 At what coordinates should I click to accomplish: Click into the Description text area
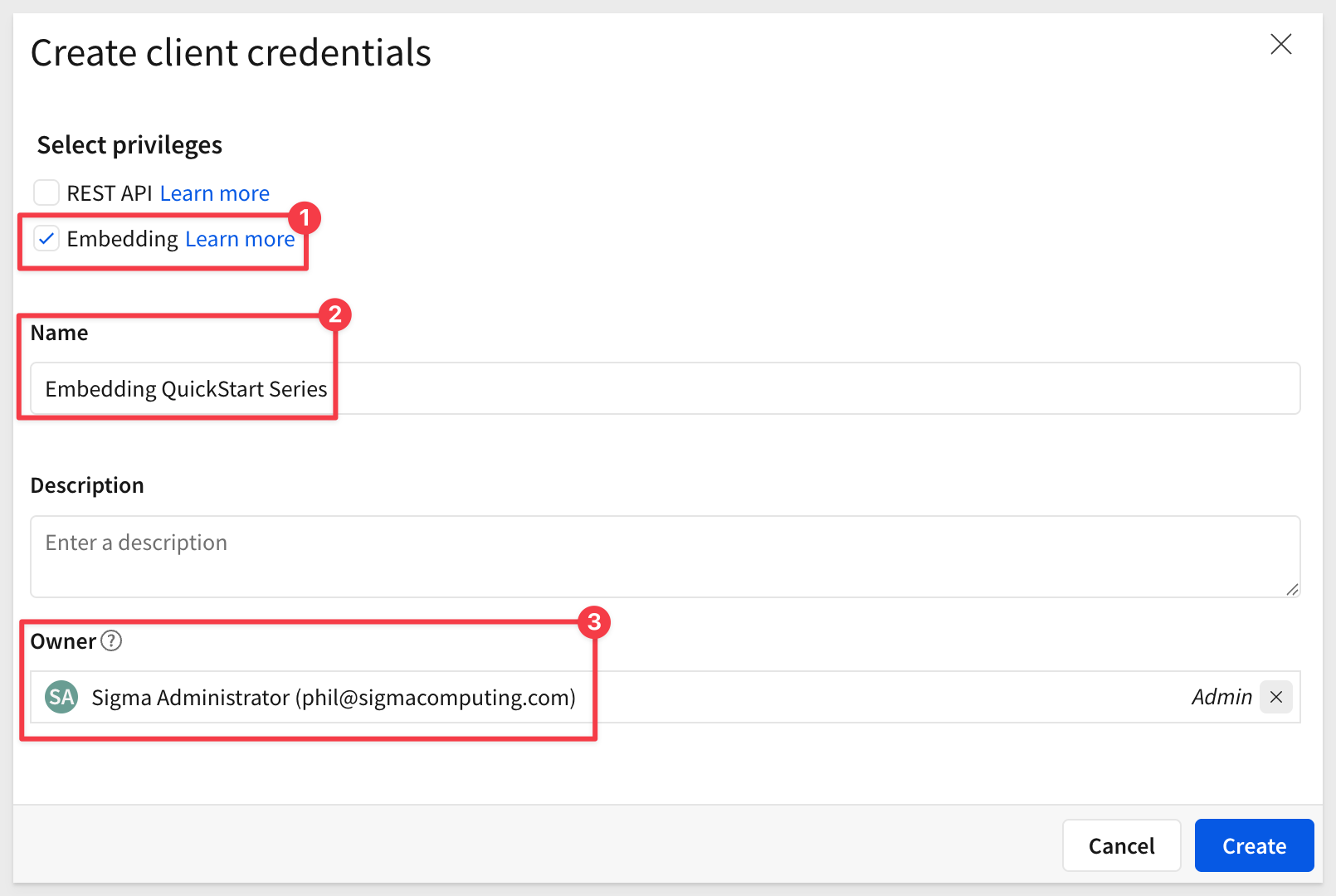coord(664,556)
